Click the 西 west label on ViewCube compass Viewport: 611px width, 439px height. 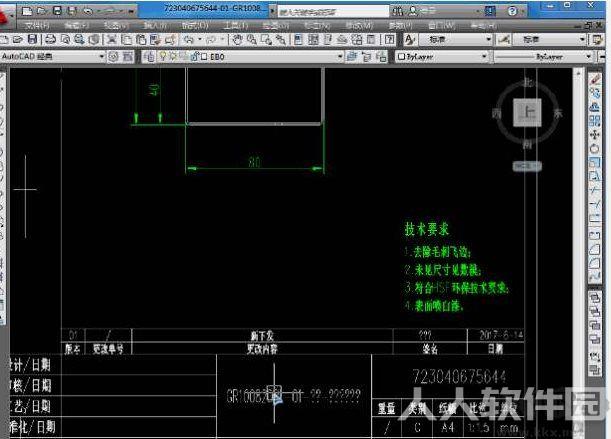coord(496,113)
